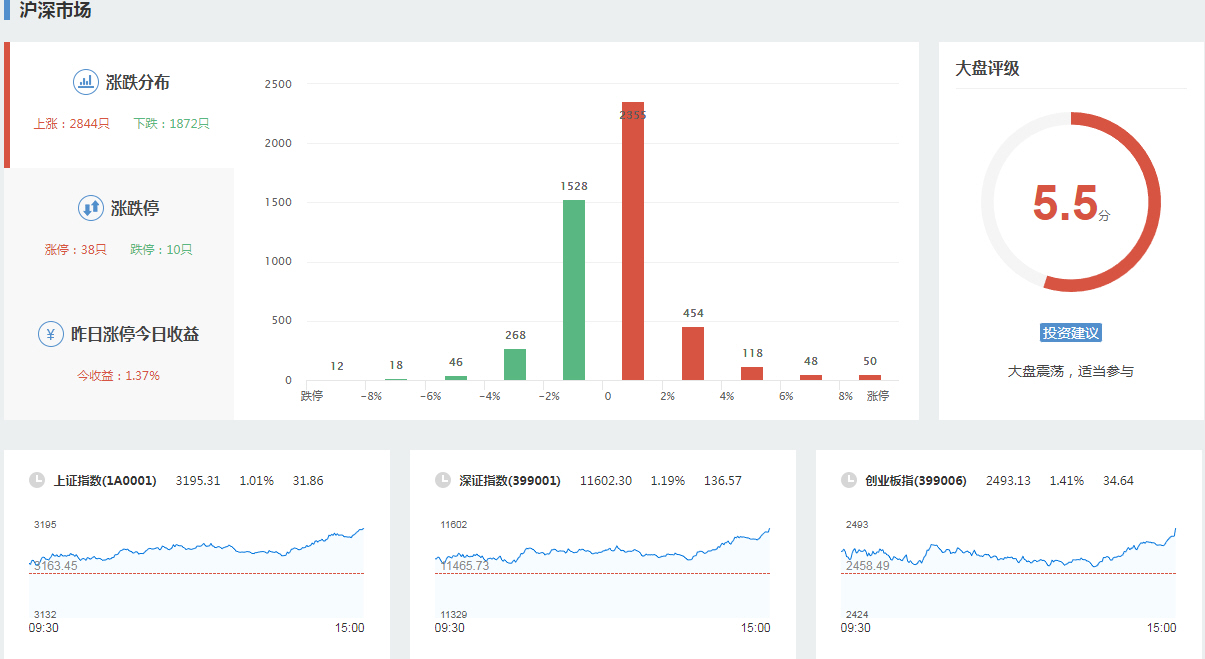Image resolution: width=1205 pixels, height=659 pixels.
Task: Click the bar chart icon beside 涨跌分布
Action: pos(85,82)
